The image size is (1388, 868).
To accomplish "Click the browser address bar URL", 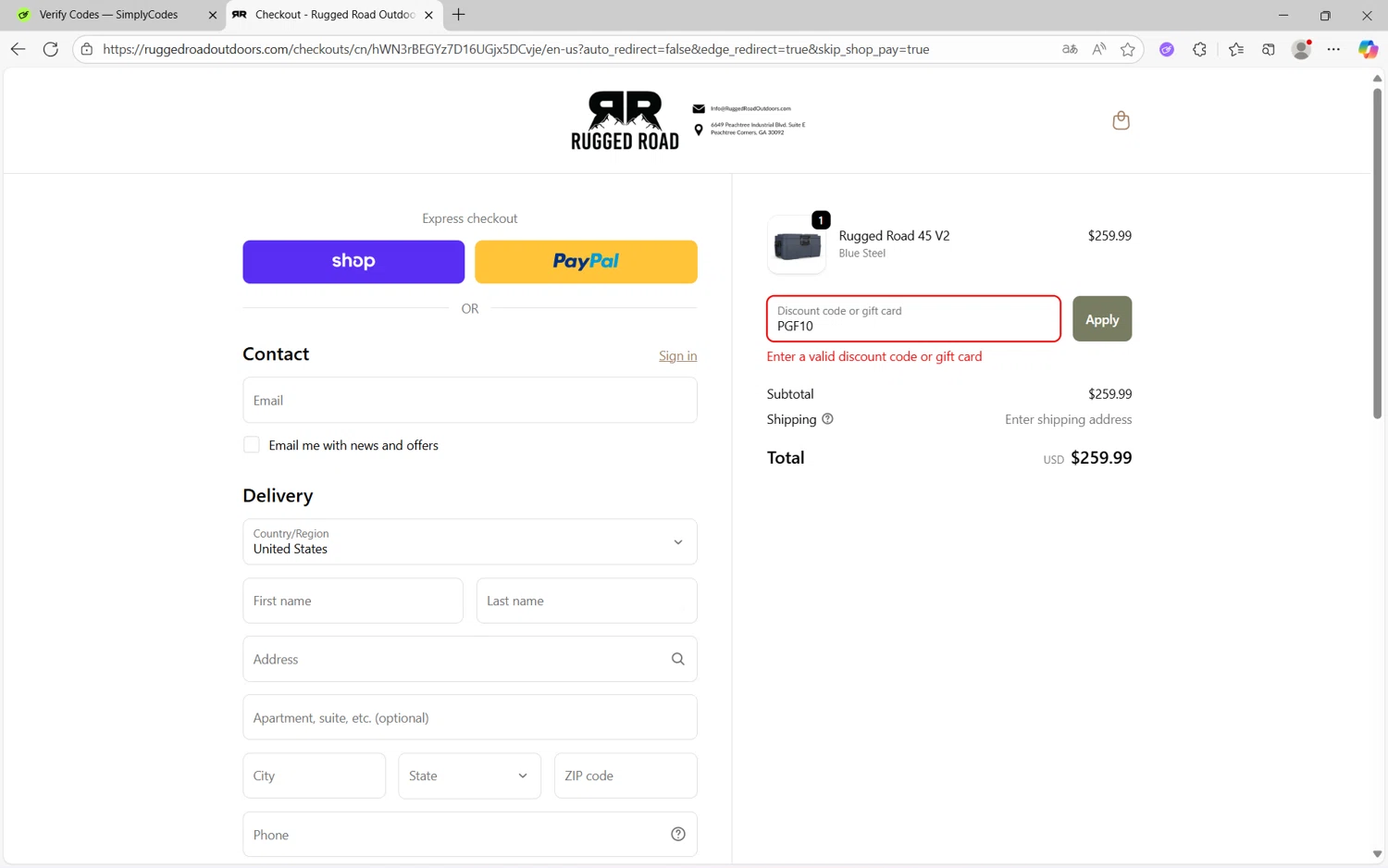I will pyautogui.click(x=516, y=49).
